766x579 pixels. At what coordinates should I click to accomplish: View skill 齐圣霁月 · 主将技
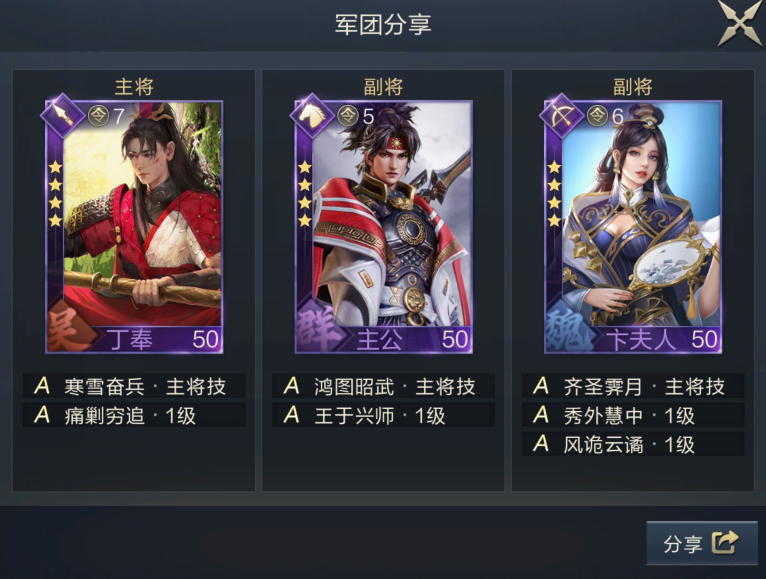tap(633, 386)
